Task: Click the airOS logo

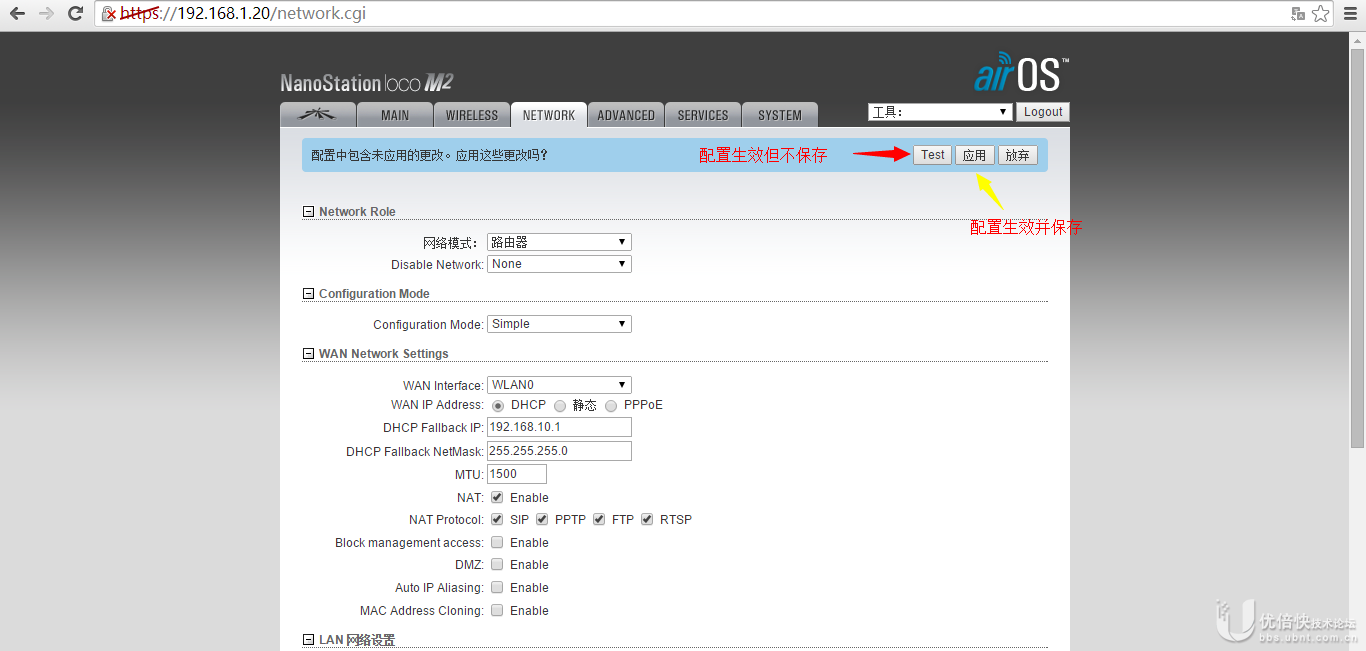Action: tap(1021, 74)
